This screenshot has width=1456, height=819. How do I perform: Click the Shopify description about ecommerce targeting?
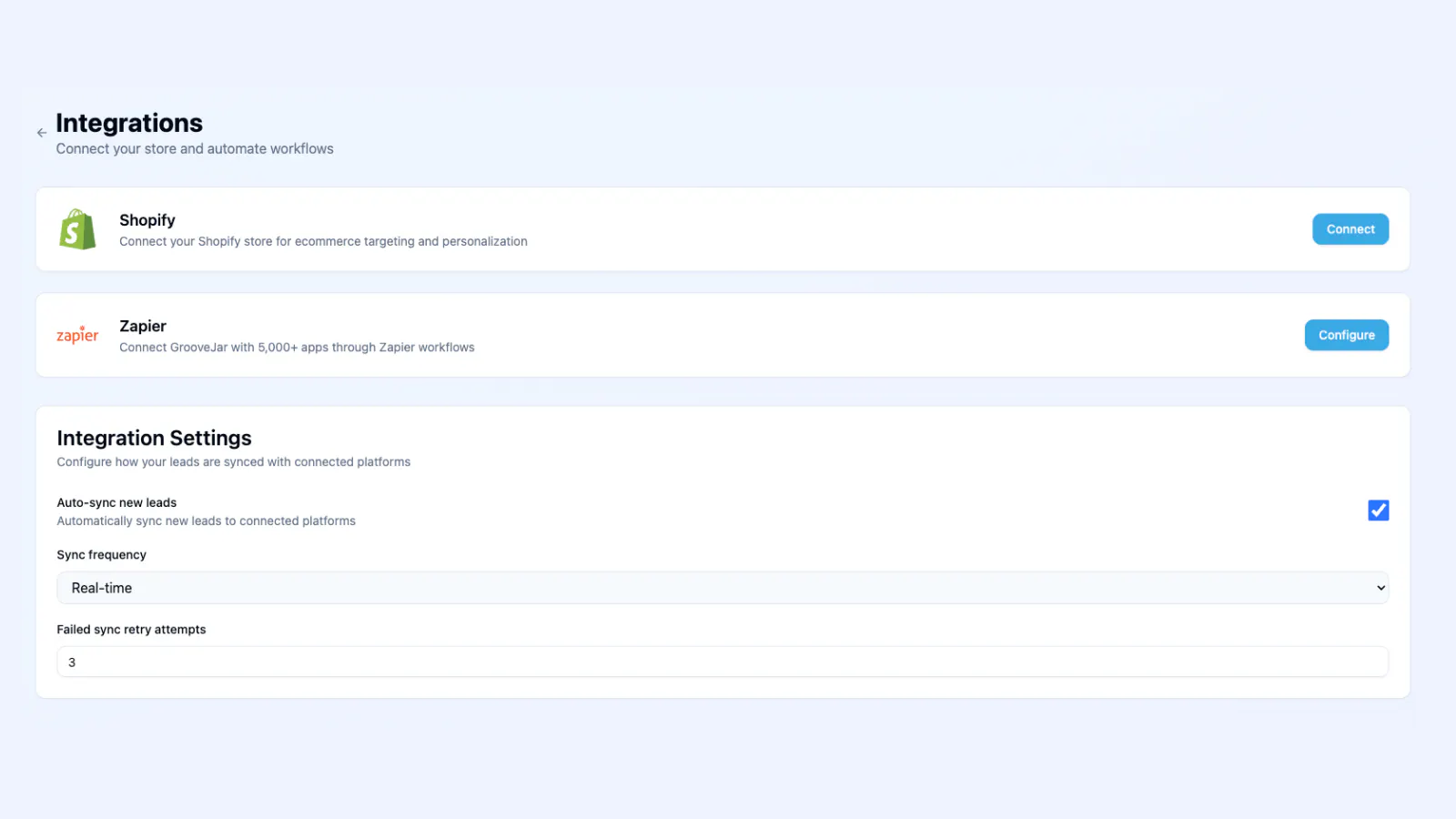323,241
